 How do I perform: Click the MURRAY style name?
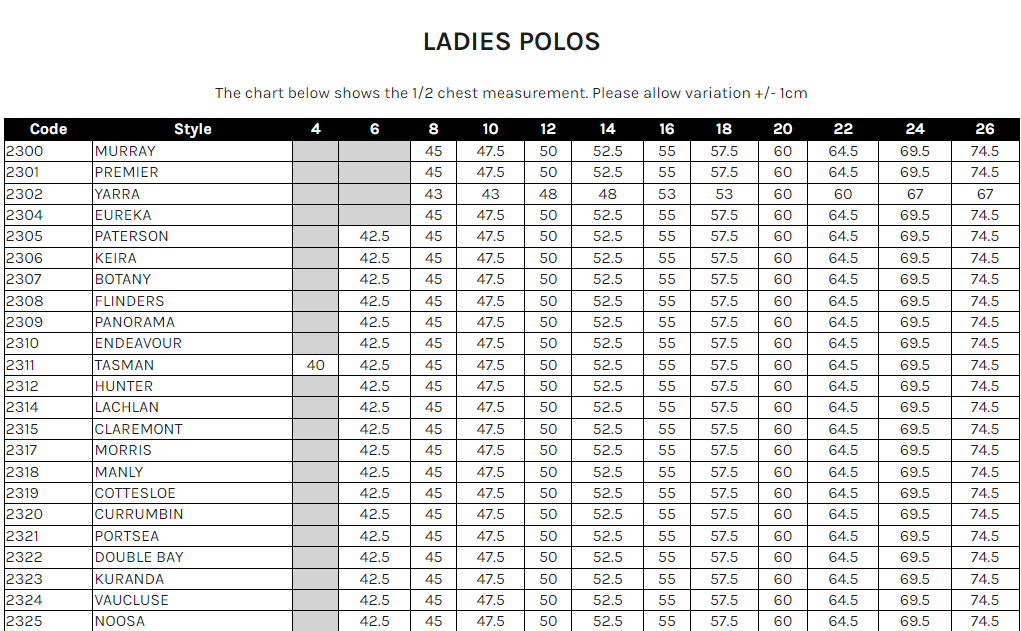[125, 151]
